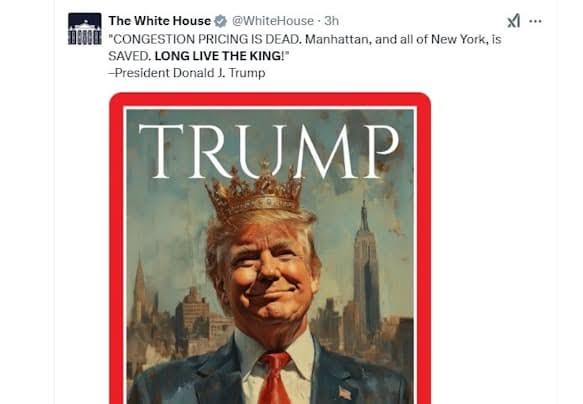Open Grok explain-this-post icon
The height and width of the screenshot is (404, 583).
click(513, 21)
